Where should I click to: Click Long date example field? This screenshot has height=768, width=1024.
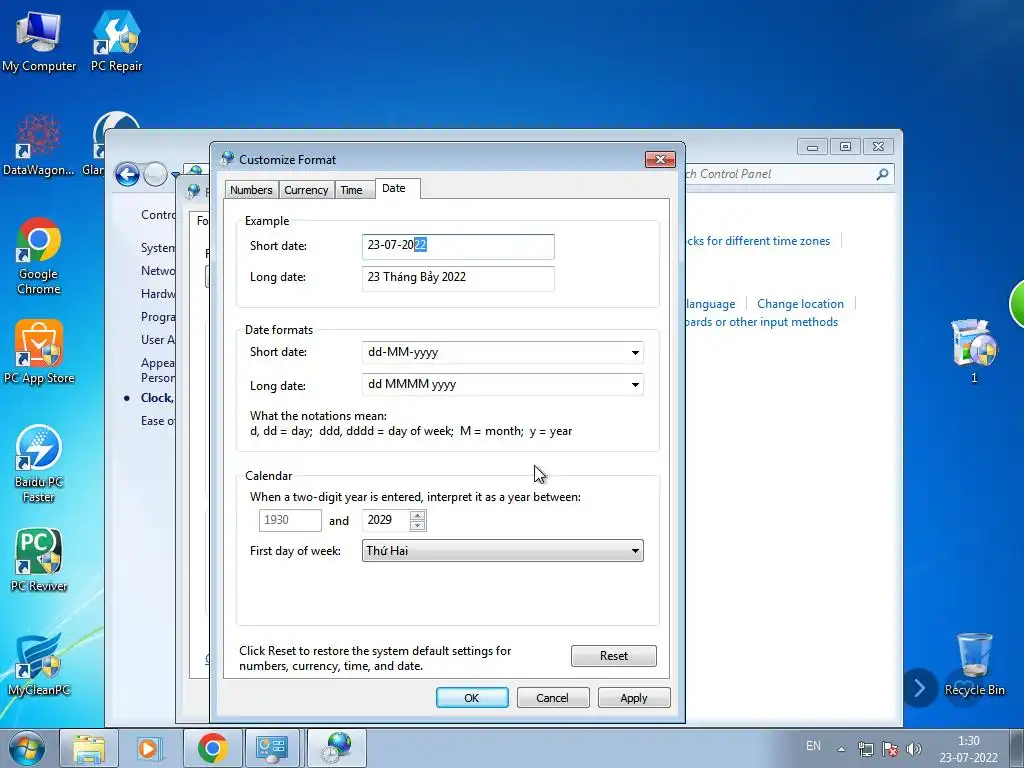(458, 278)
